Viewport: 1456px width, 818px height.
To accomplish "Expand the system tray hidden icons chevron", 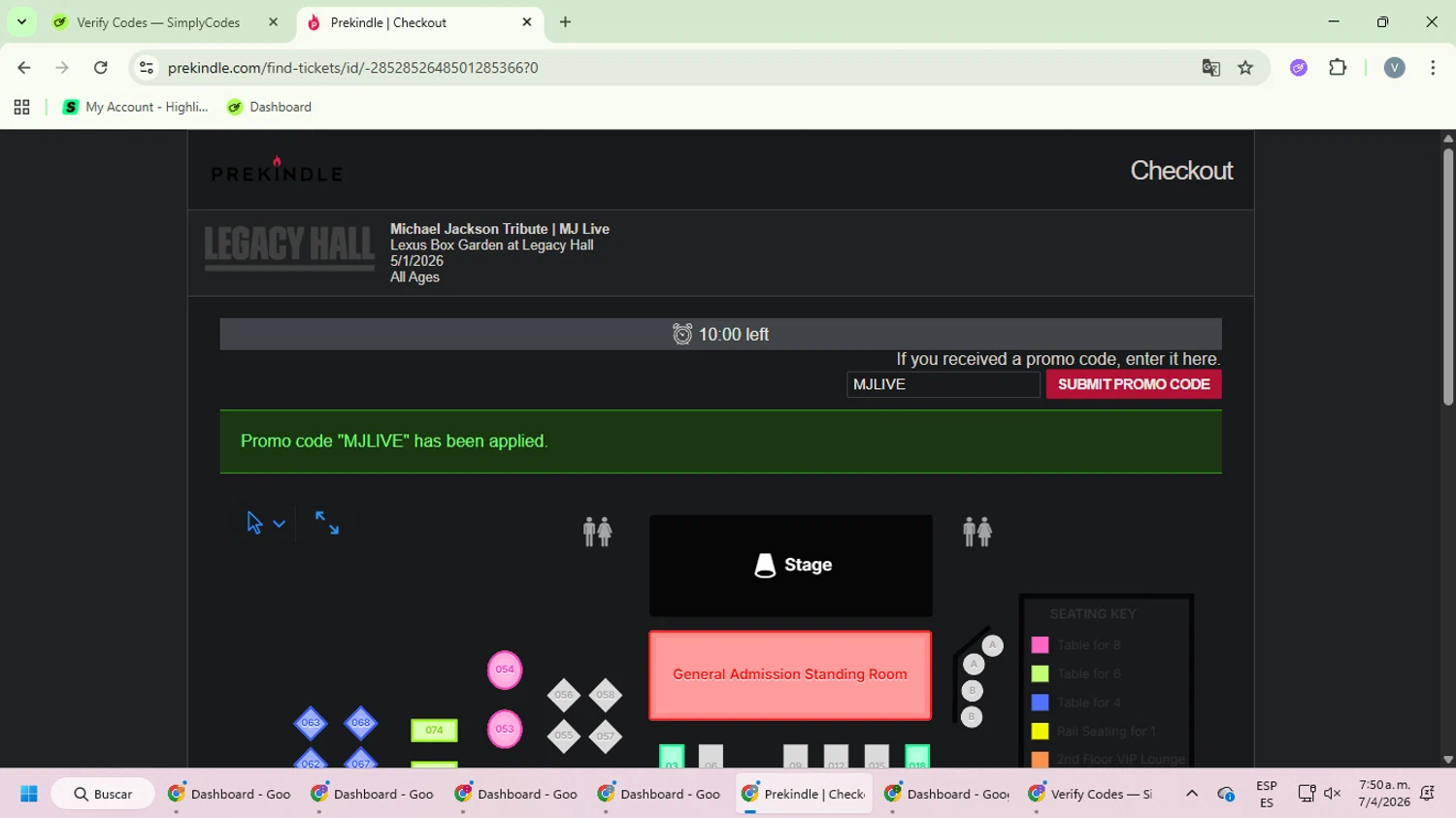I will click(1191, 794).
